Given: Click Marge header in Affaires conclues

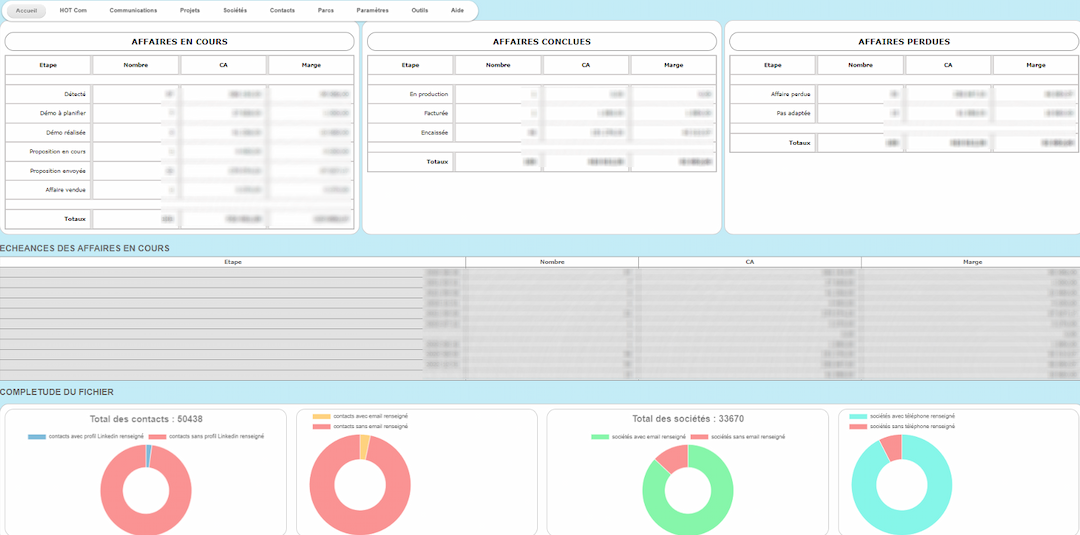Looking at the screenshot, I should click(674, 65).
